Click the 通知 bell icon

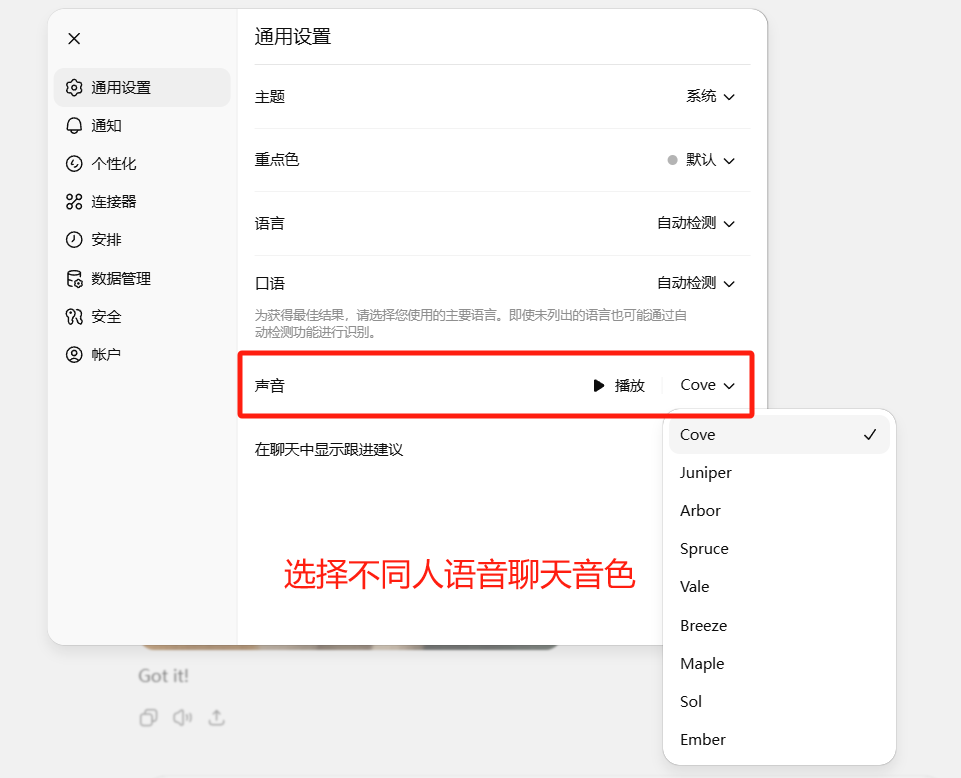pos(74,125)
